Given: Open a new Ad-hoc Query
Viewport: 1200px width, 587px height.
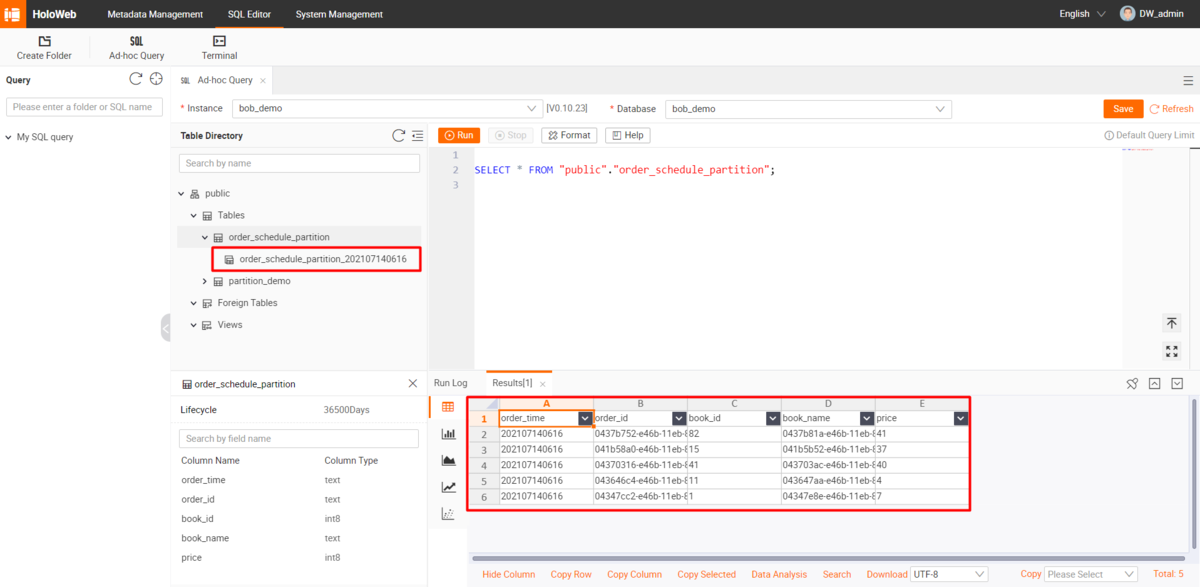Looking at the screenshot, I should [137, 47].
